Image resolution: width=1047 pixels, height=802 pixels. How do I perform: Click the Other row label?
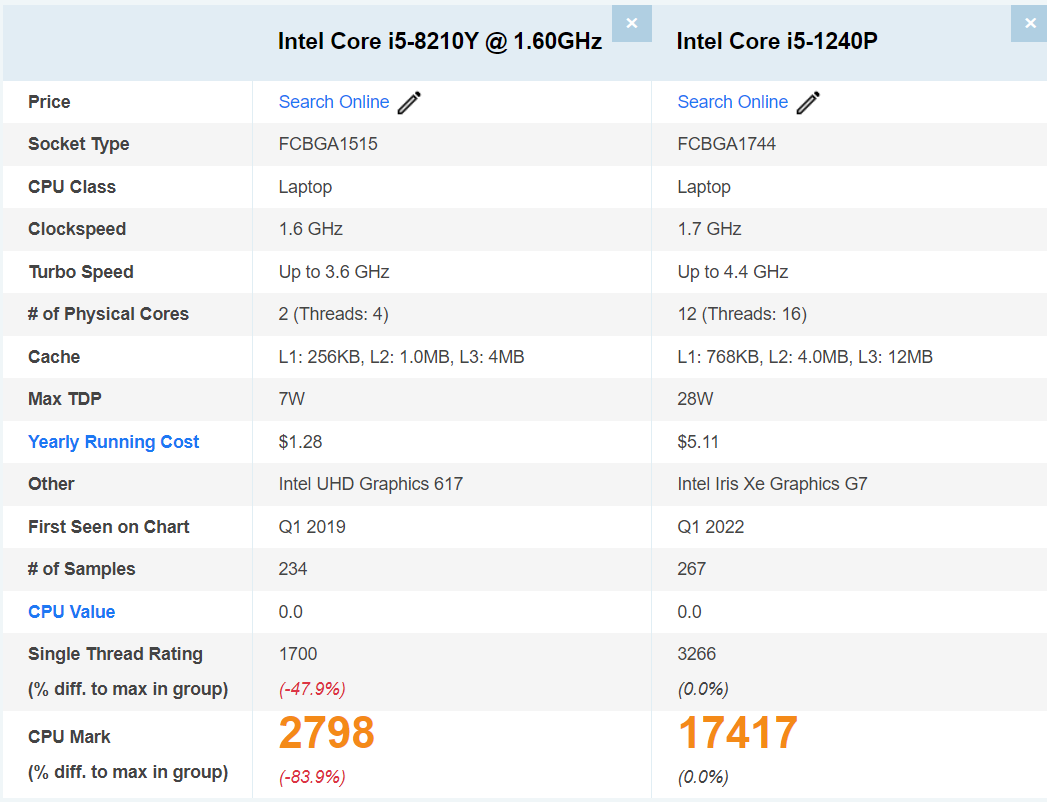(51, 484)
